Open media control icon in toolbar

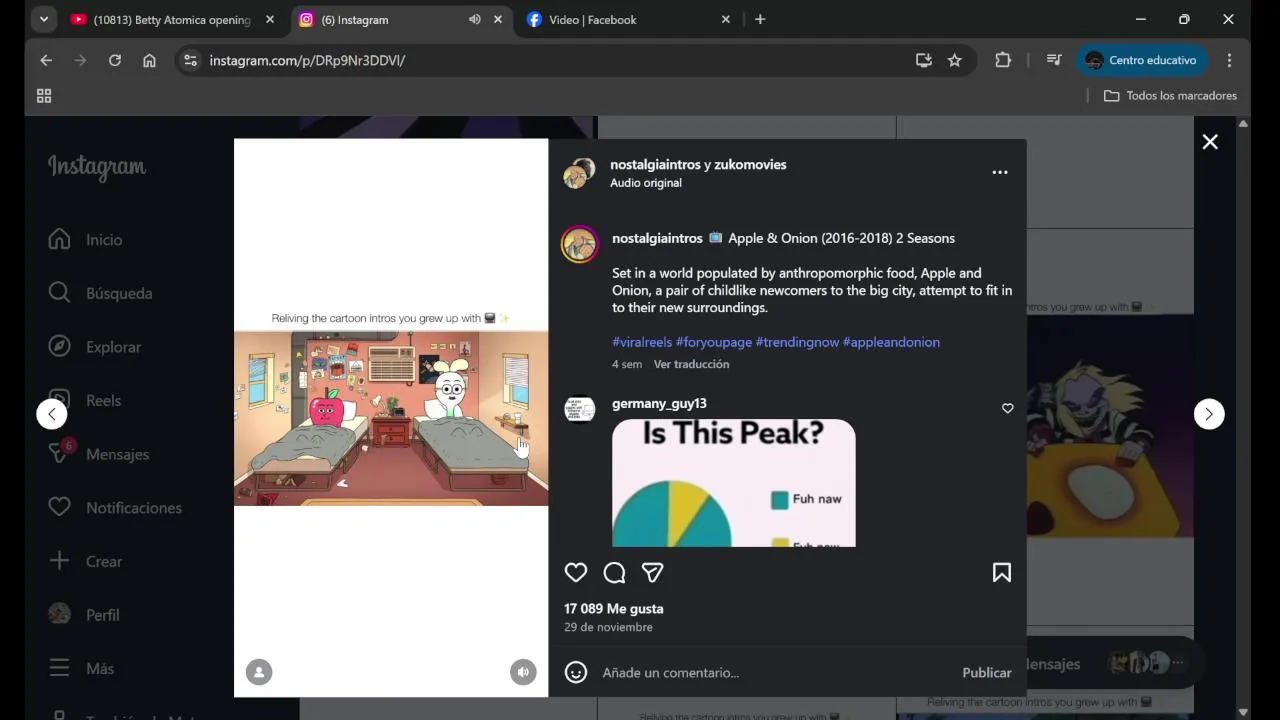(x=1054, y=60)
